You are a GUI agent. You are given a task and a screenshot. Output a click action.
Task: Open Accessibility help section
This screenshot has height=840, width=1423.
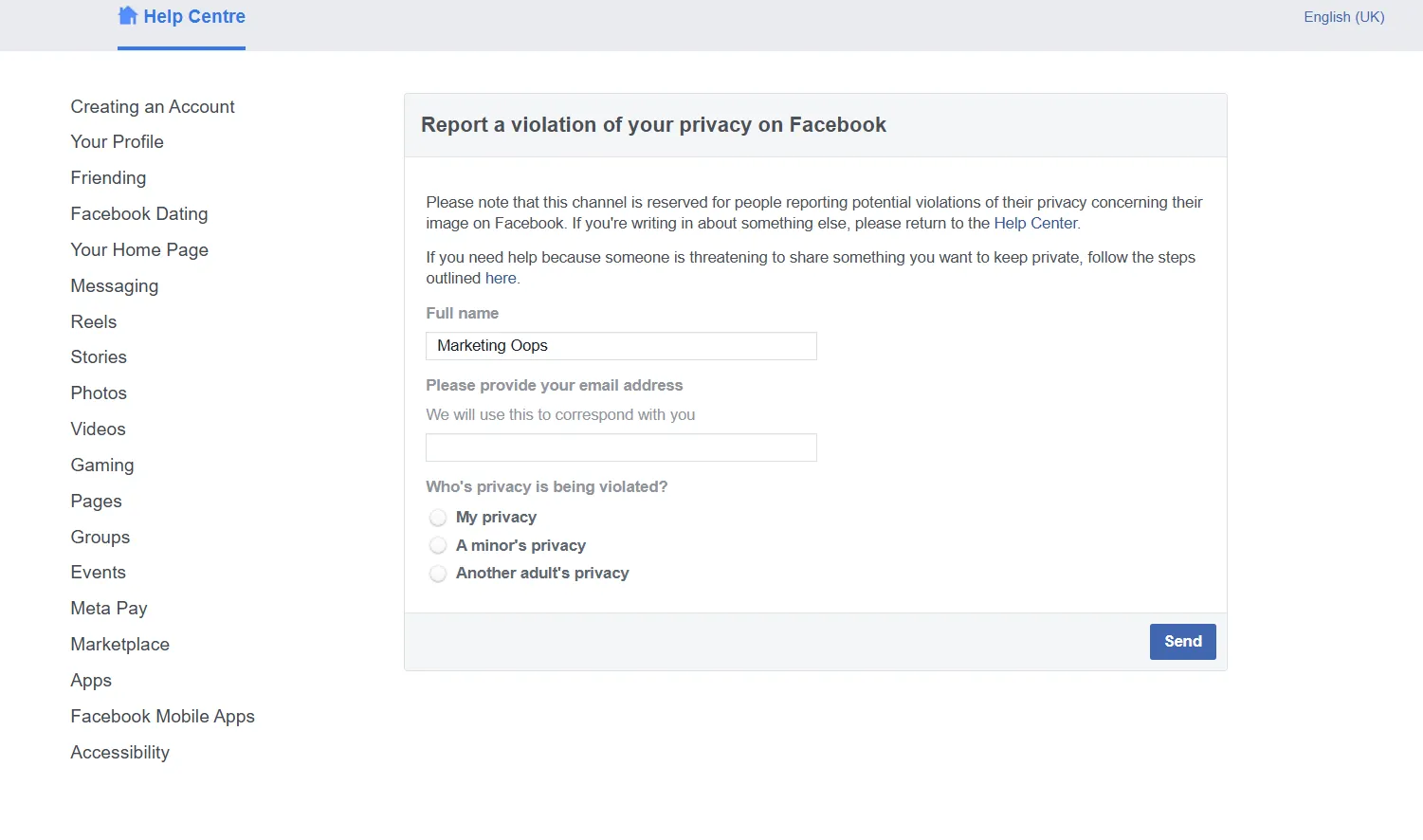coord(119,753)
